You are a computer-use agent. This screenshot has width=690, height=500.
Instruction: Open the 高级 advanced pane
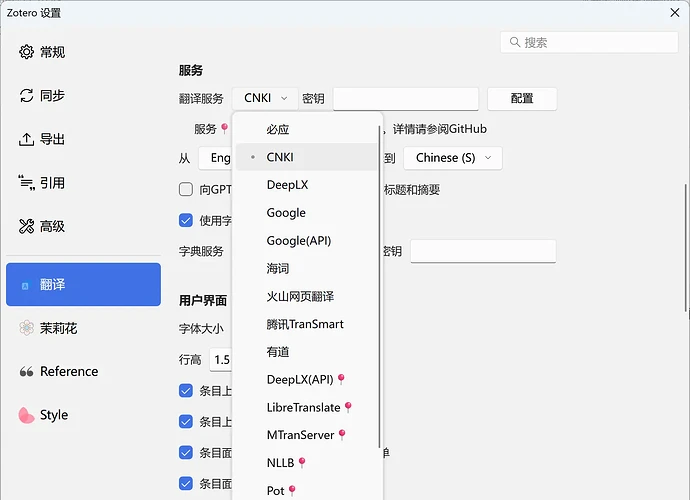[84, 226]
